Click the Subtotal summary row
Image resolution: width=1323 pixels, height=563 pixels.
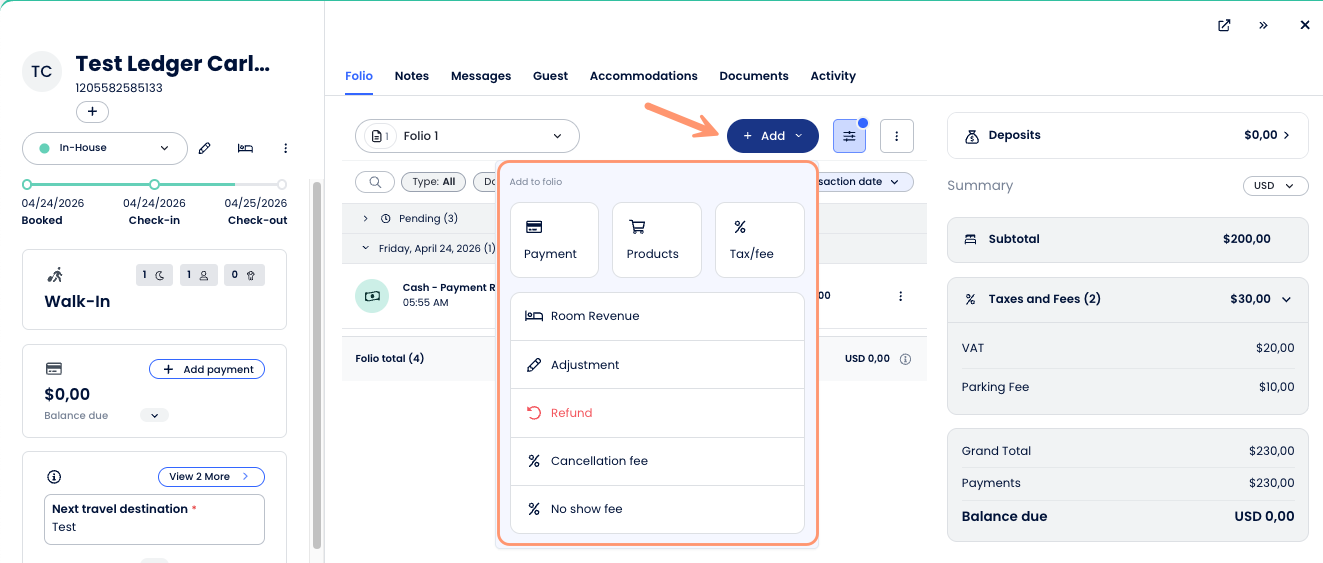click(1127, 239)
